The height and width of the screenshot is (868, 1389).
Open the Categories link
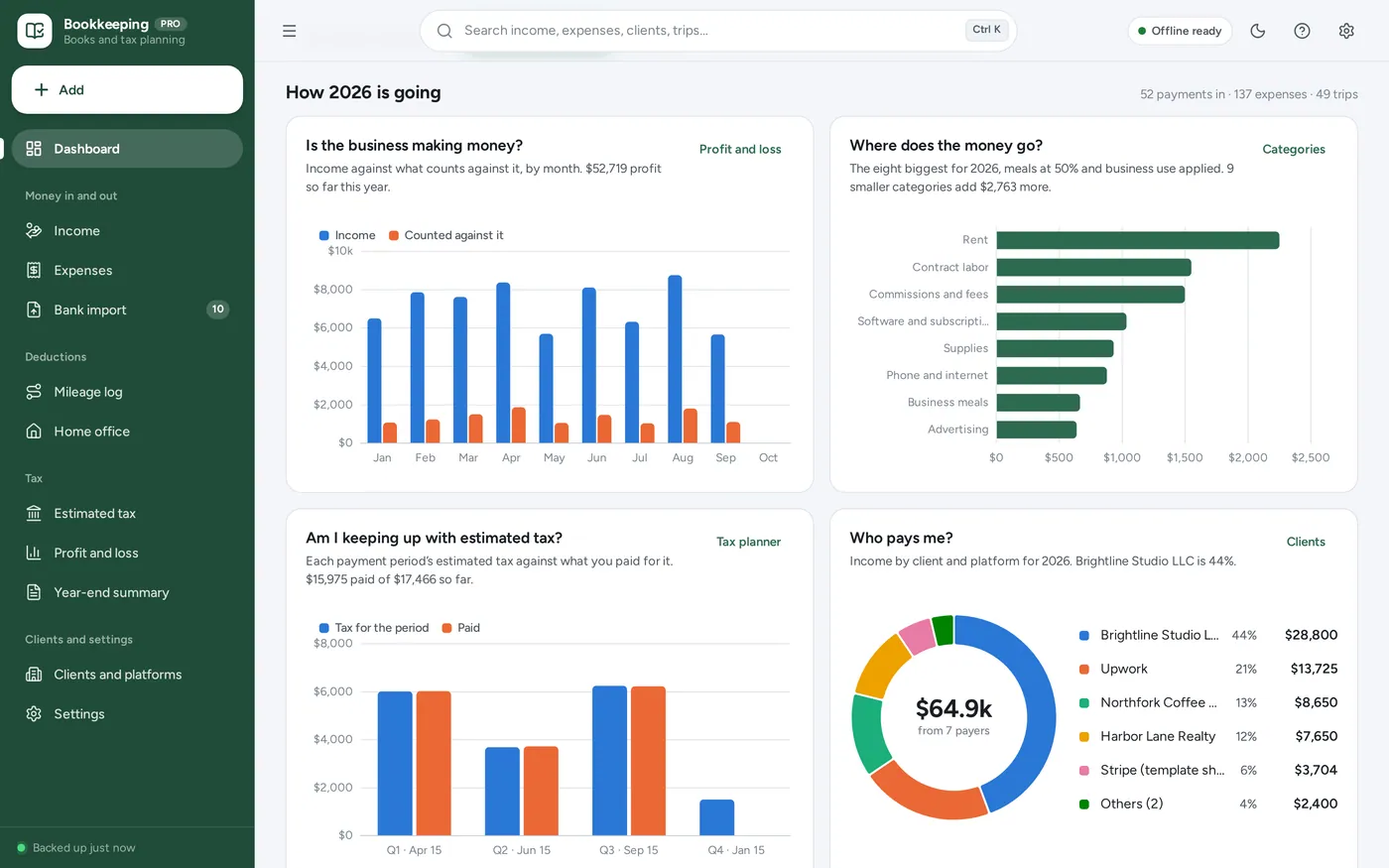pos(1294,150)
